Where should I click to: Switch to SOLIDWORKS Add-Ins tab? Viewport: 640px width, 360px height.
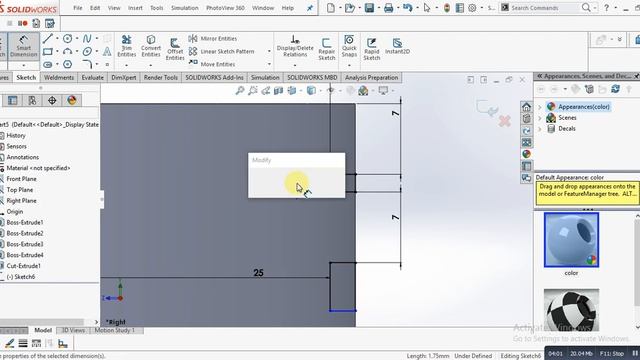(x=214, y=78)
